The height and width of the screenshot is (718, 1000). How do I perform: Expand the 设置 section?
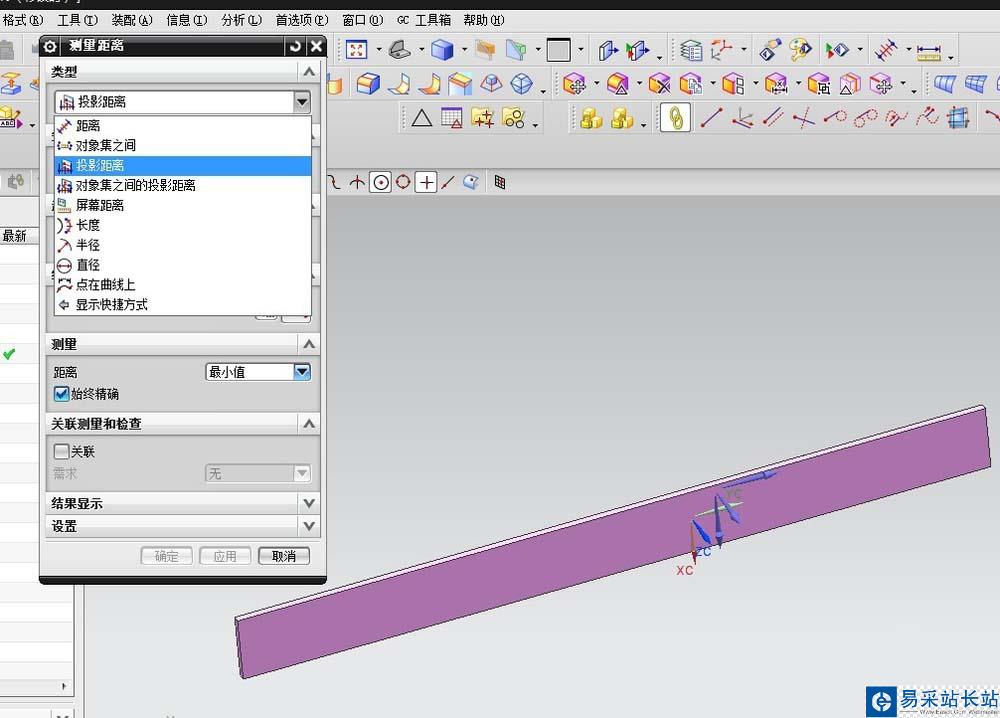[183, 526]
